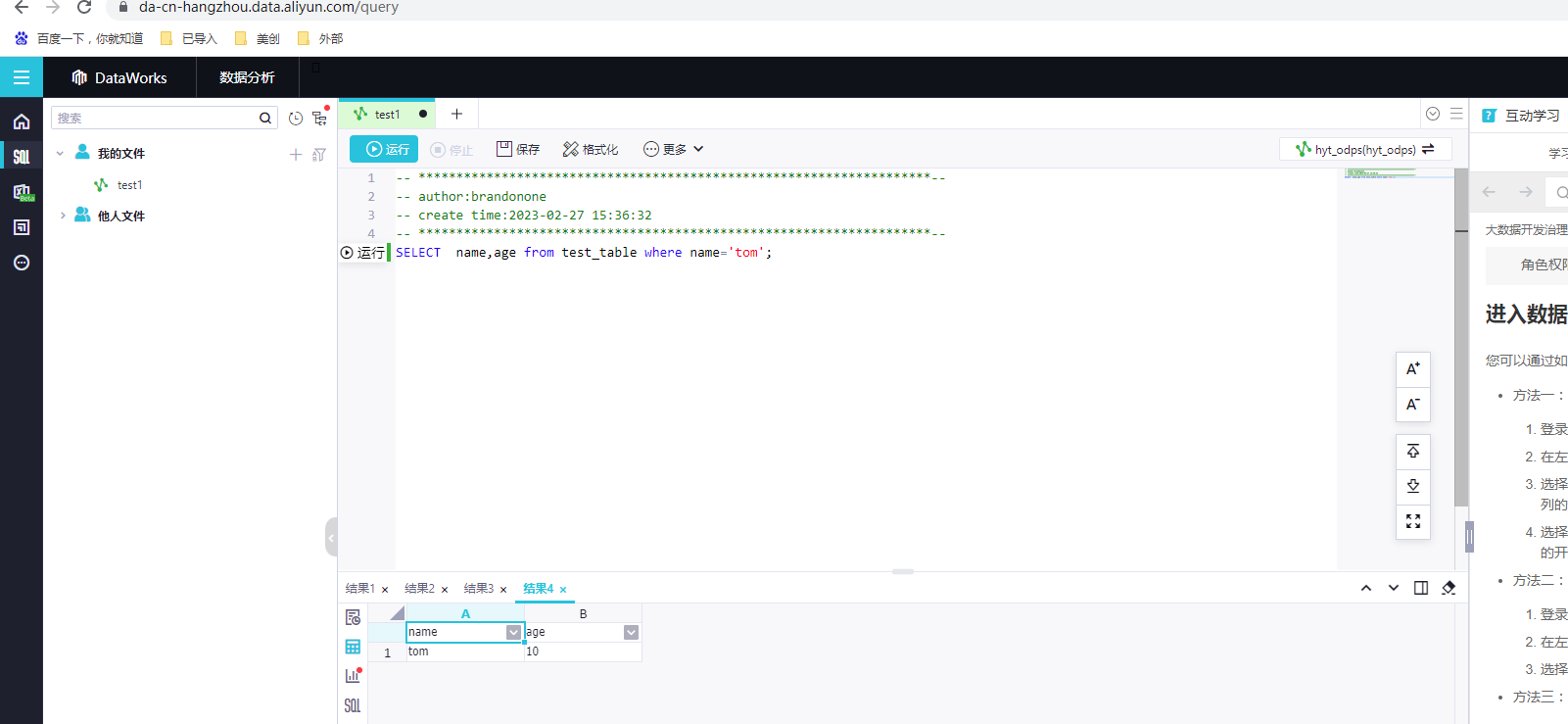Click the 停止 stop button
Image resolution: width=1568 pixels, height=724 pixels.
tap(451, 150)
